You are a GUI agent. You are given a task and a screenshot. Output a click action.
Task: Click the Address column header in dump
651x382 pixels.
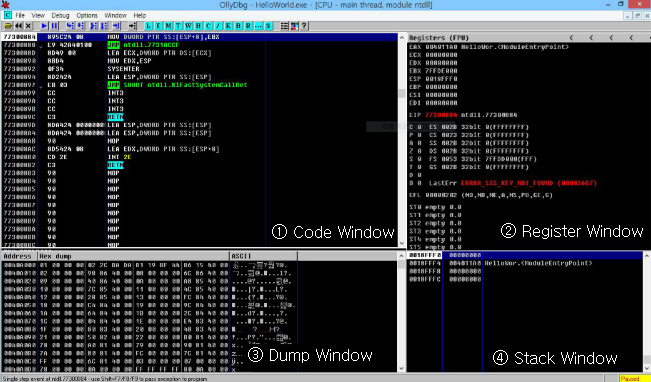tap(20, 256)
